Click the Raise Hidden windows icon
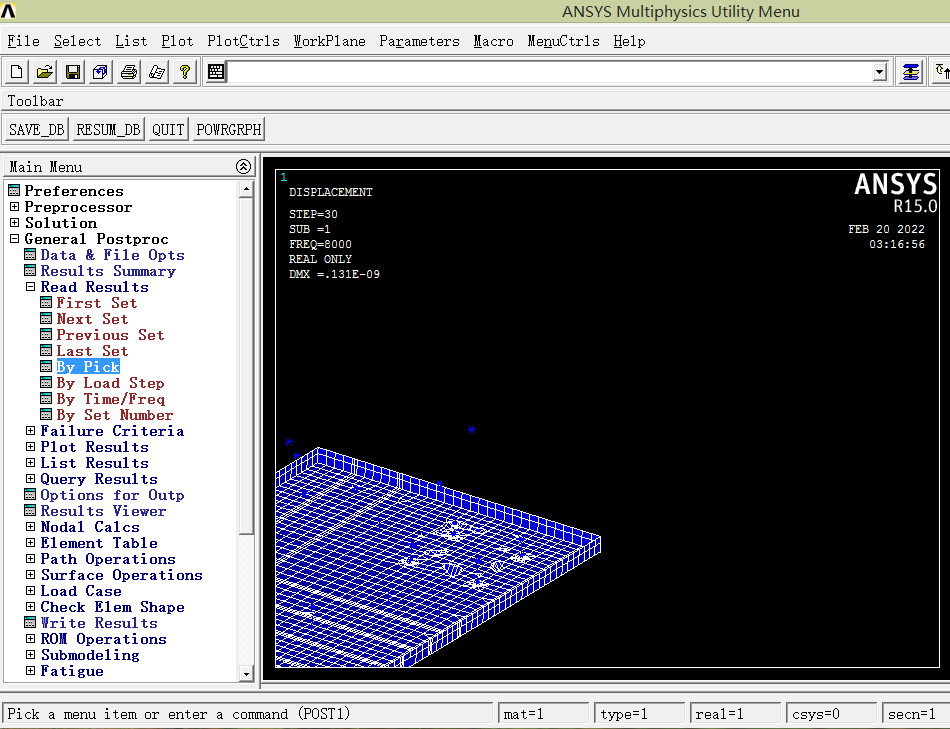 tap(911, 72)
